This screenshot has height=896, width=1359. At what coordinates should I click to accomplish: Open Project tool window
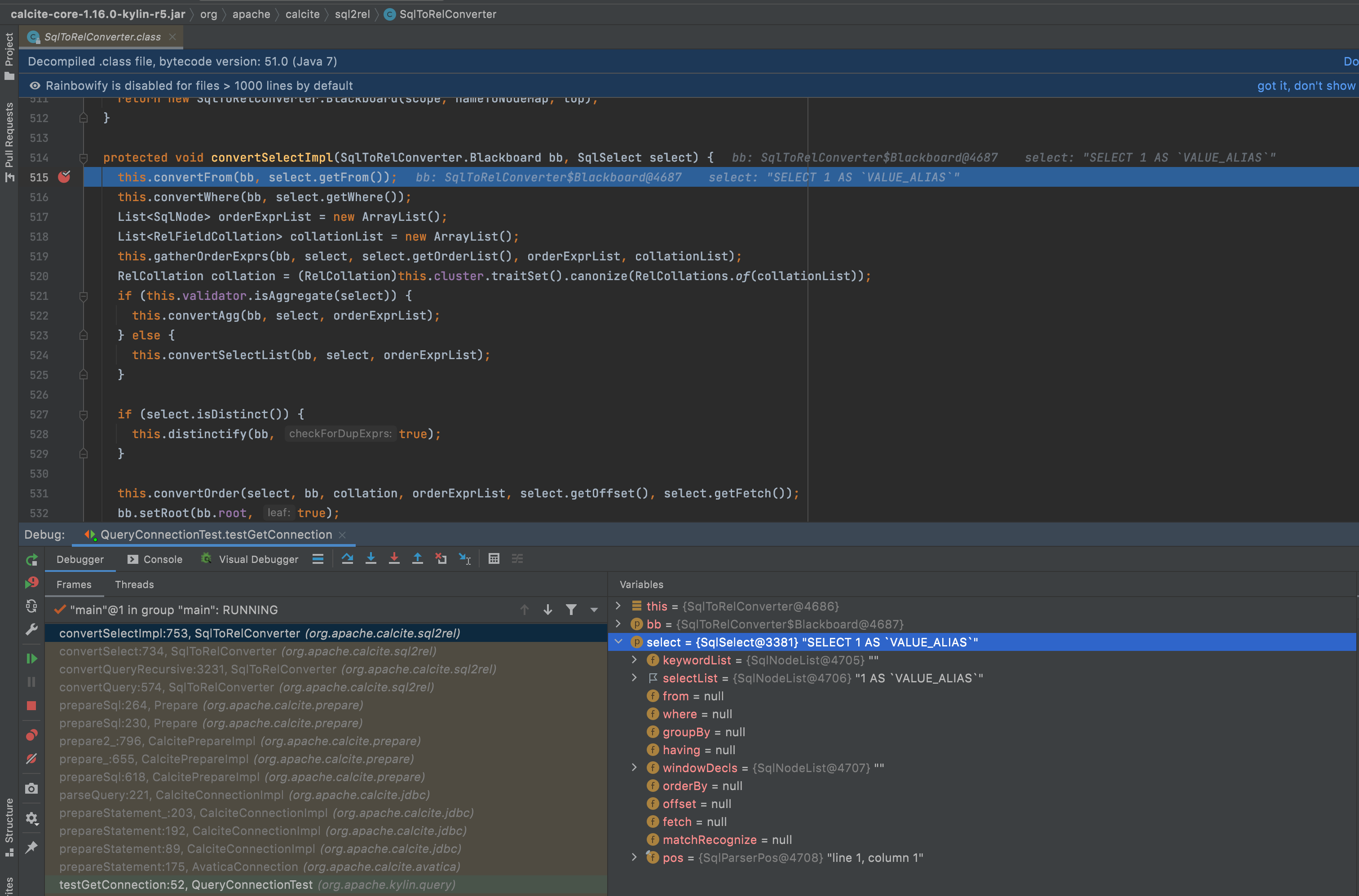coord(9,56)
